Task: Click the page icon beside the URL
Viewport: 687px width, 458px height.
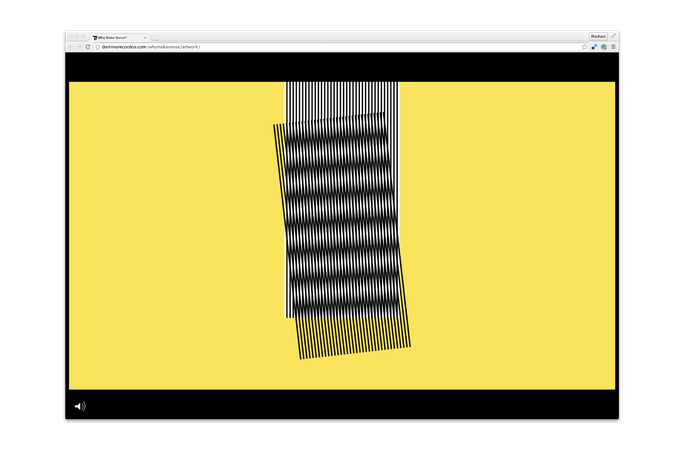Action: pos(98,47)
